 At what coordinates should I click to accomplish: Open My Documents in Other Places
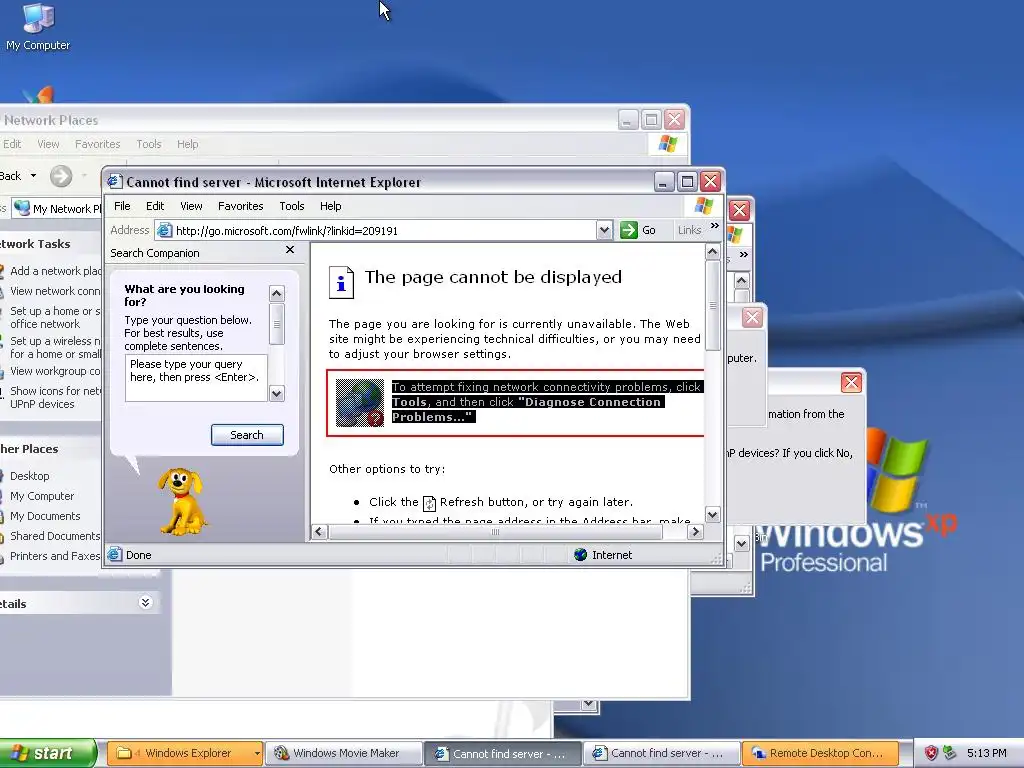click(x=45, y=516)
